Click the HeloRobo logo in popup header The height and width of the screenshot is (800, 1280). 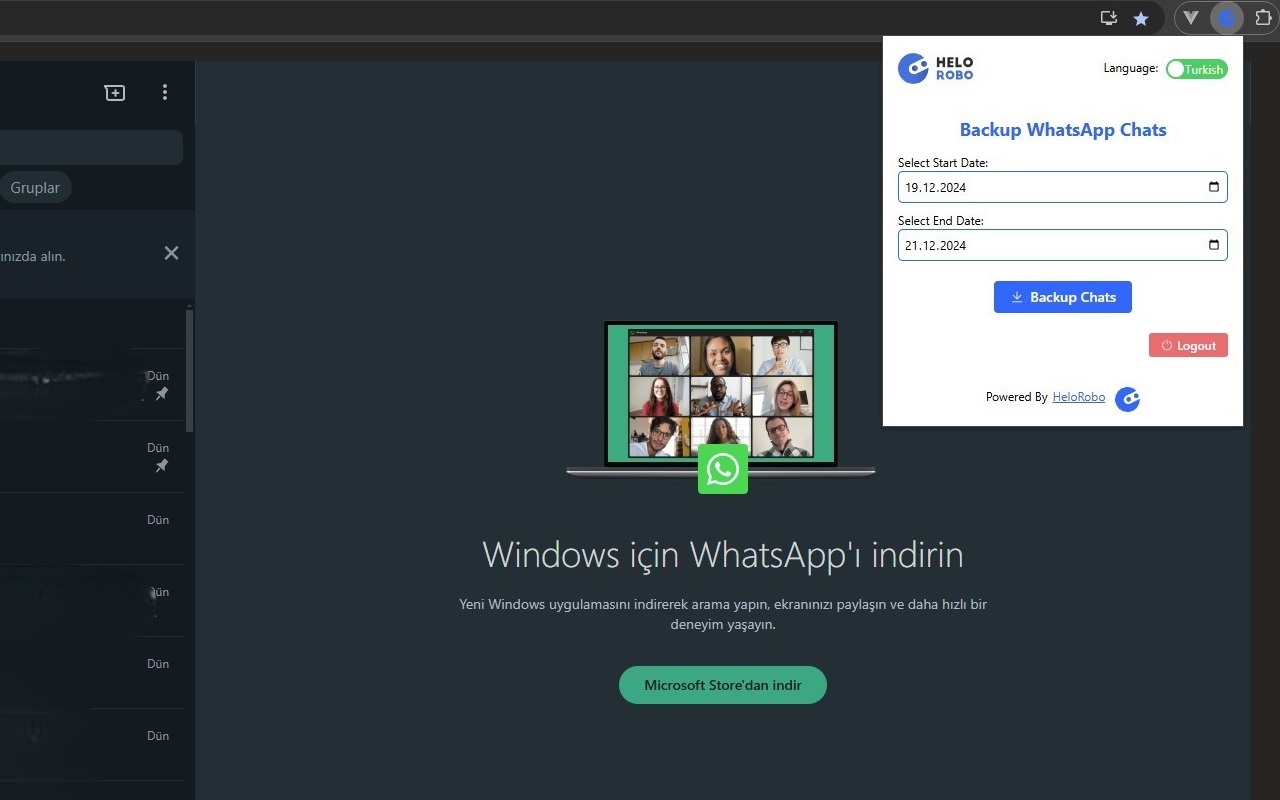point(935,68)
